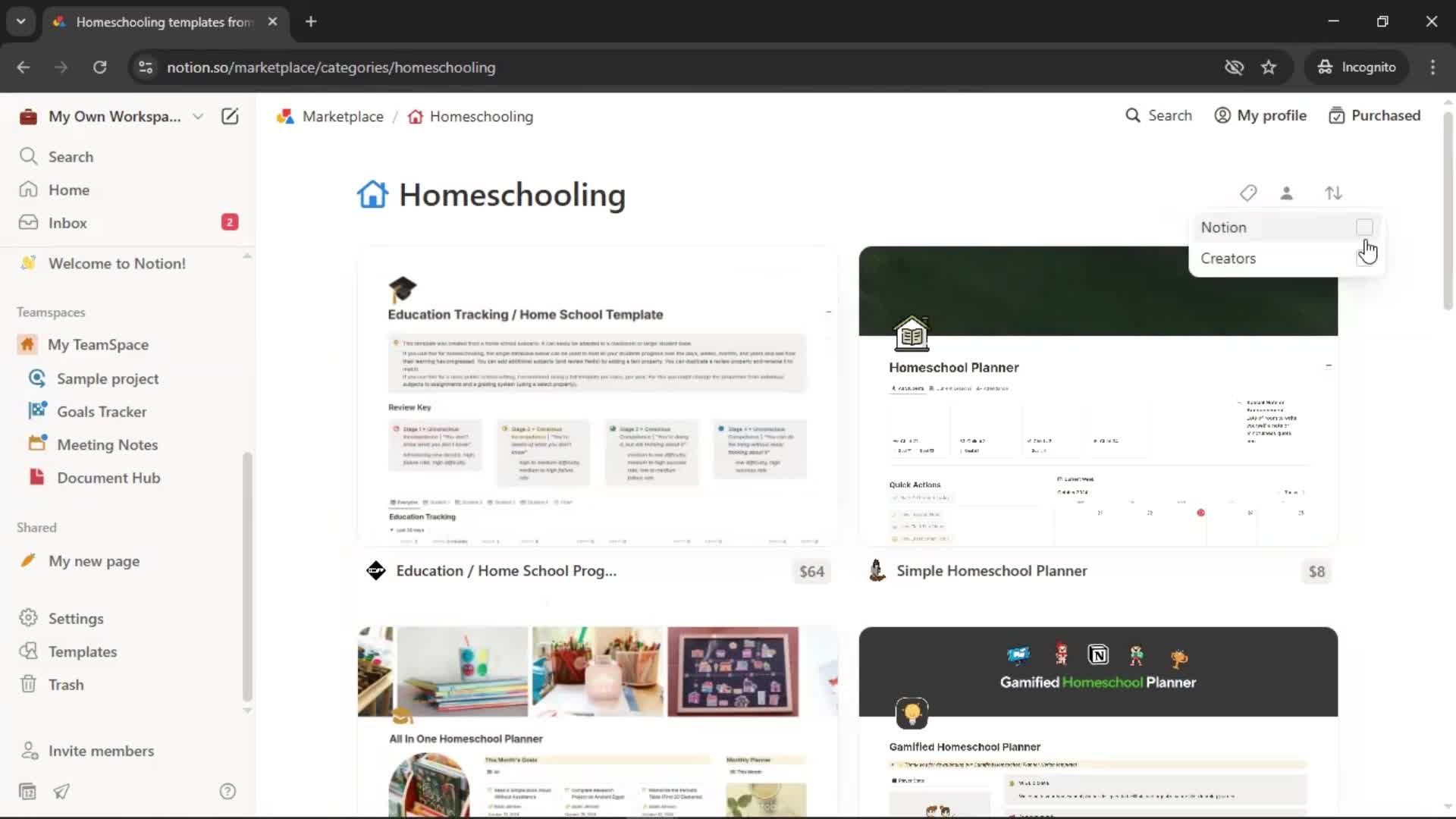Expand the My Own Workspace switcher
Image resolution: width=1456 pixels, height=819 pixels.
point(114,116)
